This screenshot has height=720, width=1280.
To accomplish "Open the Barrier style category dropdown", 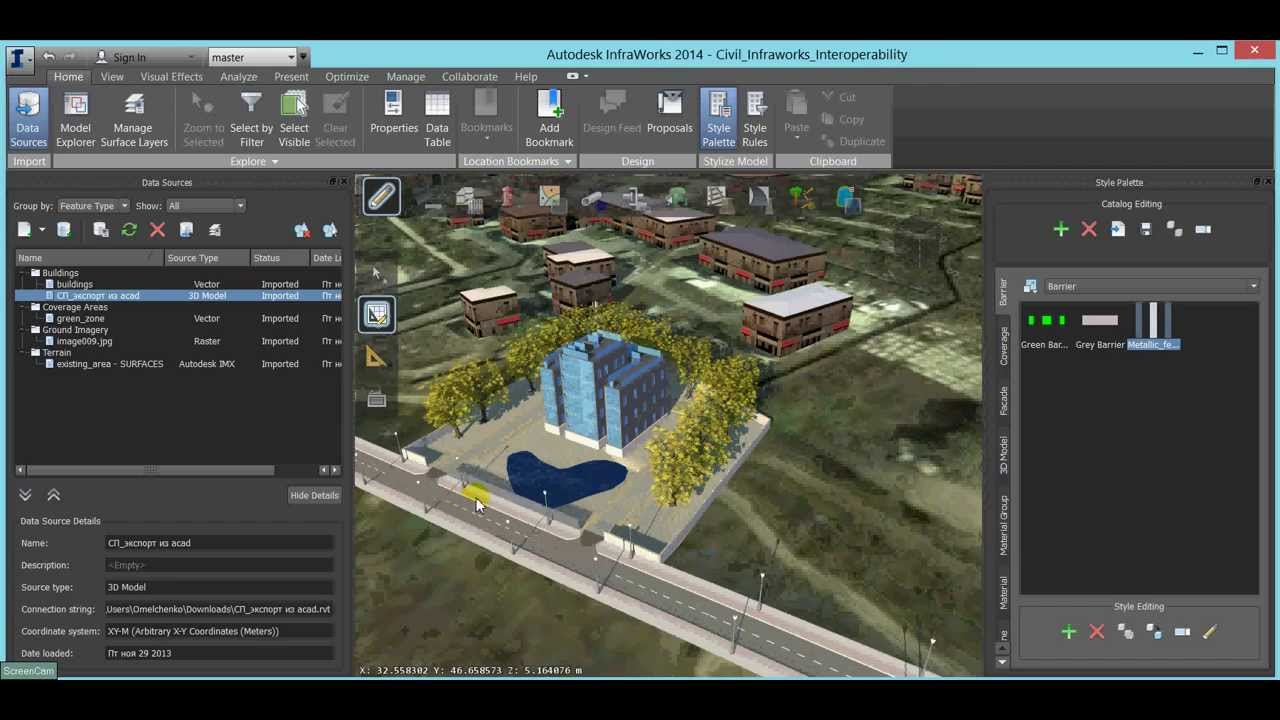I will pos(1151,286).
